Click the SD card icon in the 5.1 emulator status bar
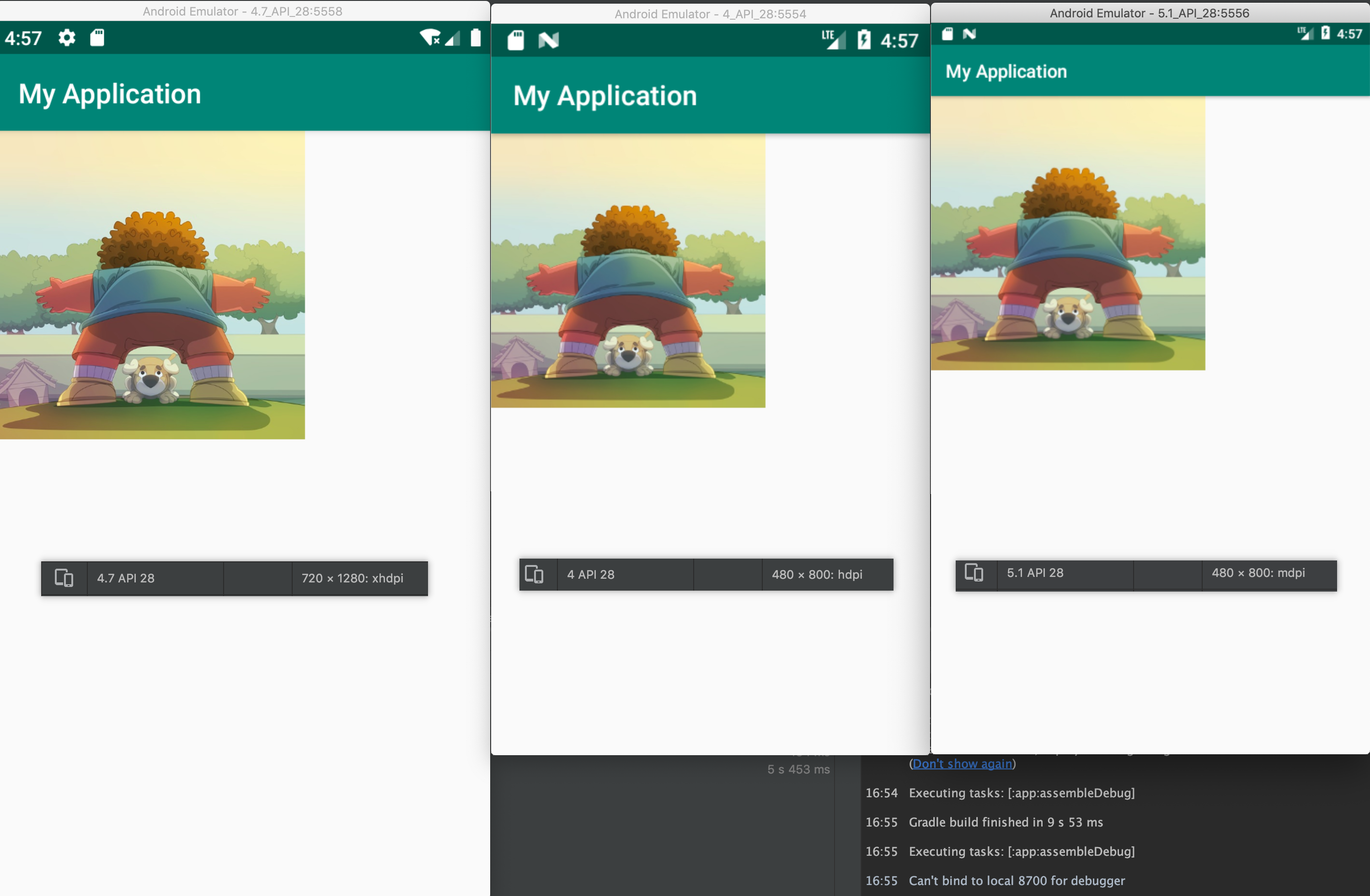1370x896 pixels. pos(947,34)
